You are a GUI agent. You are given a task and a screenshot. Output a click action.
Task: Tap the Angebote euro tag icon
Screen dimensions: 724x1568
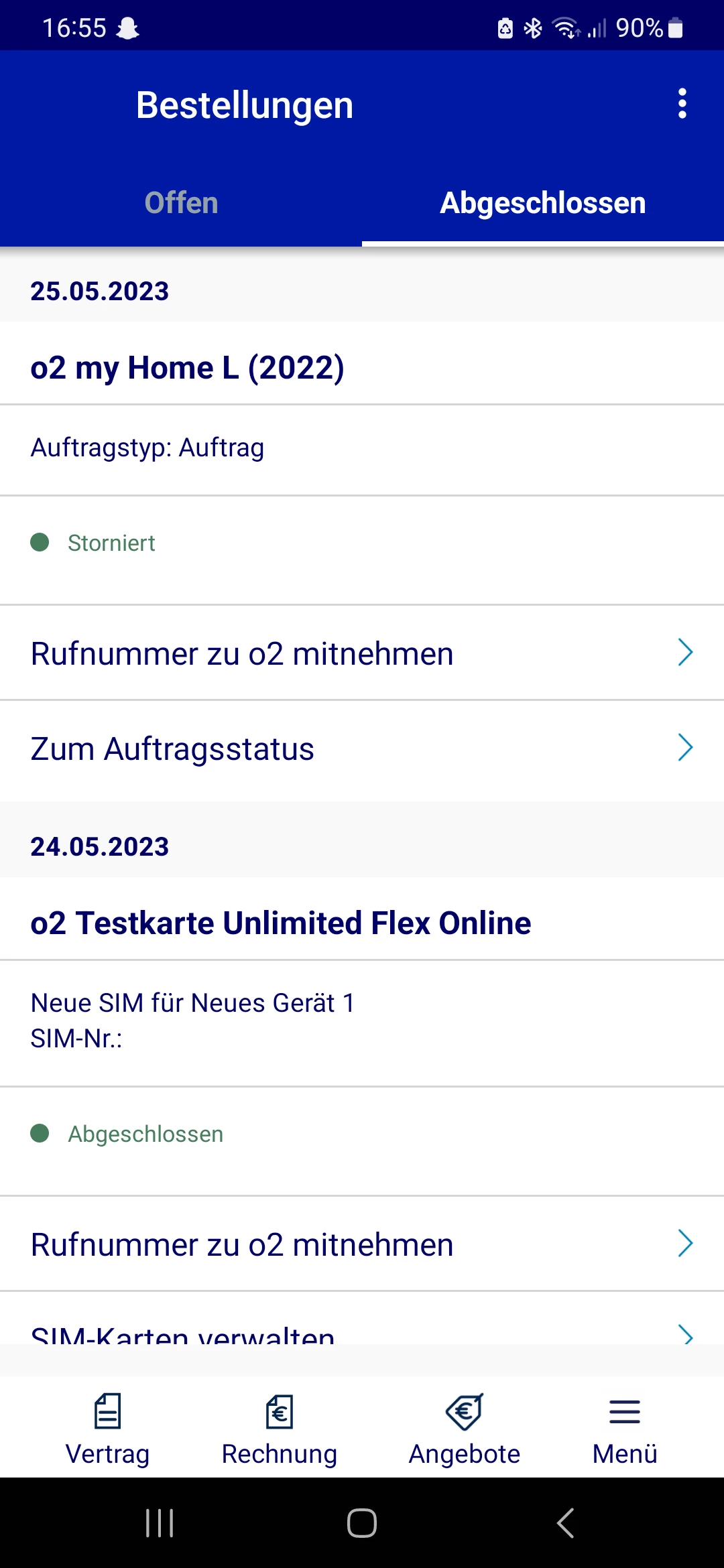464,1411
